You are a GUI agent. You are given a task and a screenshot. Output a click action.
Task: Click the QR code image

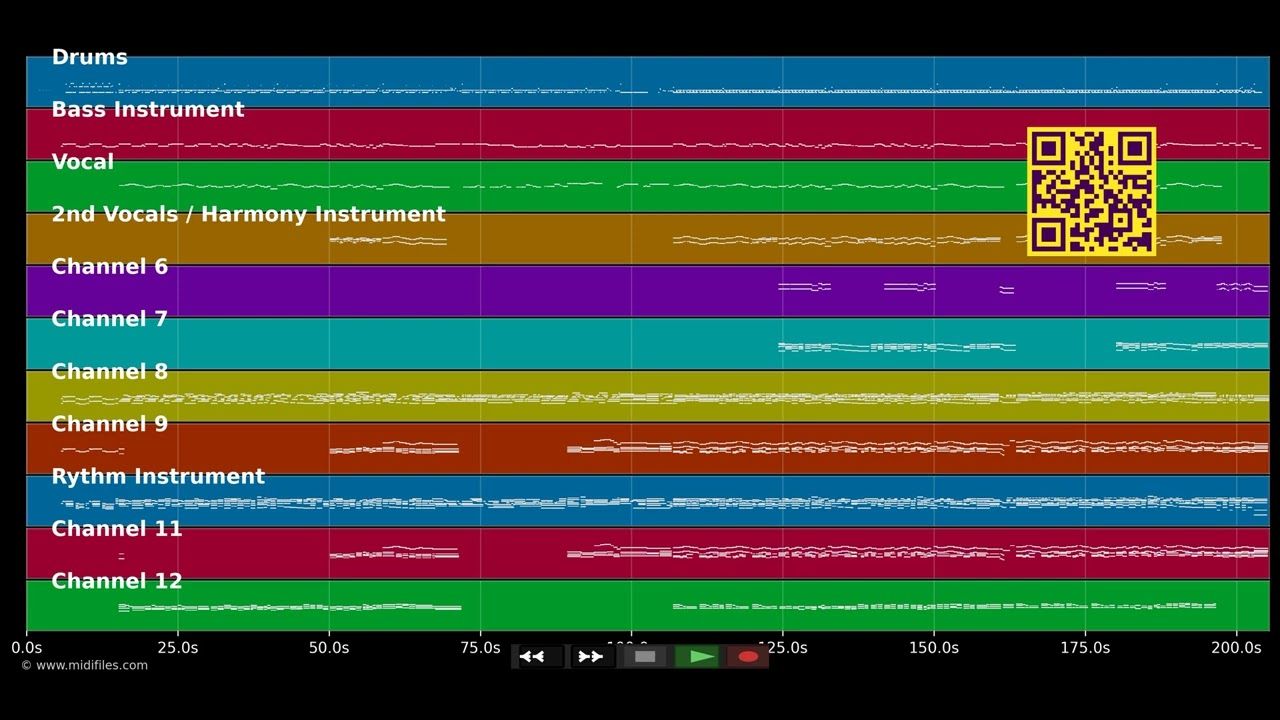1091,191
